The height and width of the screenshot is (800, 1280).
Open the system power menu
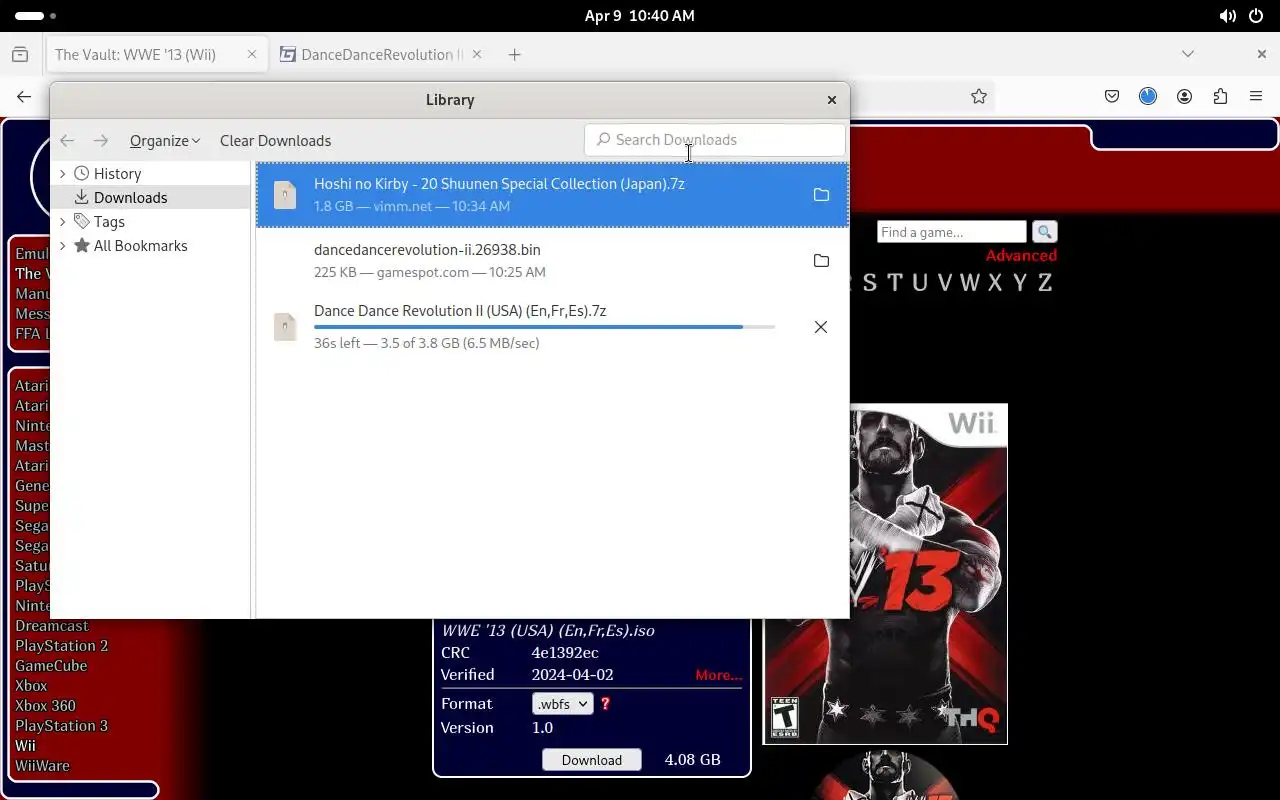[x=1256, y=16]
